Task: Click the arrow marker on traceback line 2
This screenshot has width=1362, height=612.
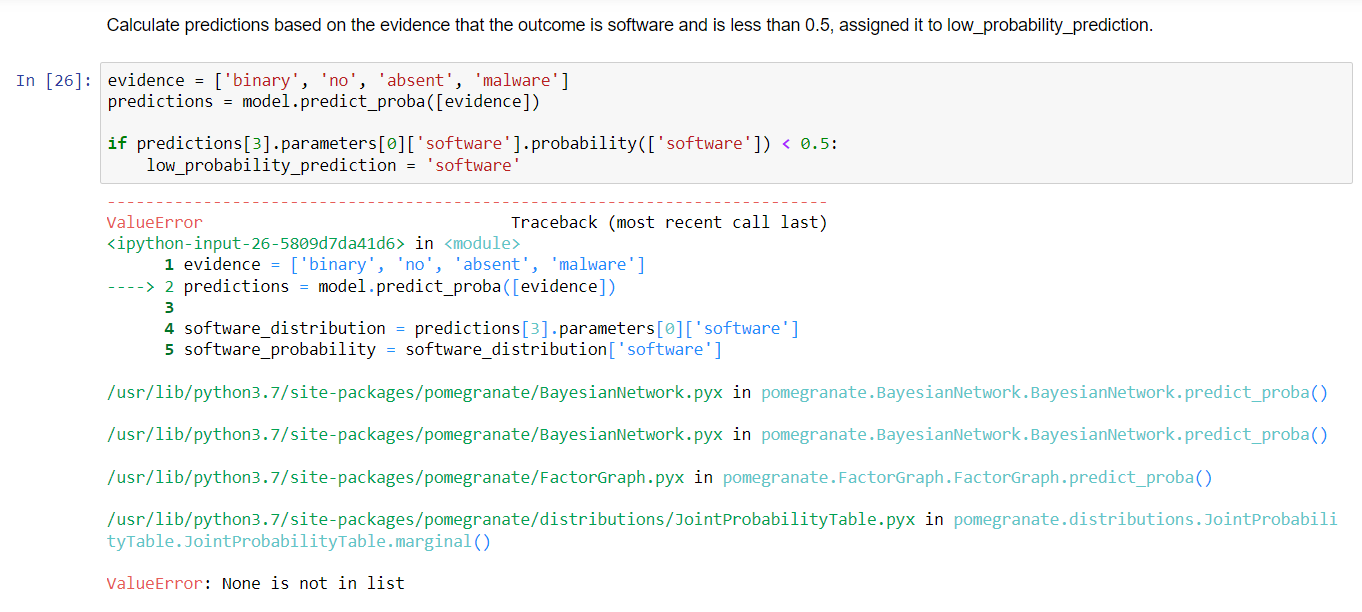Action: [127, 285]
